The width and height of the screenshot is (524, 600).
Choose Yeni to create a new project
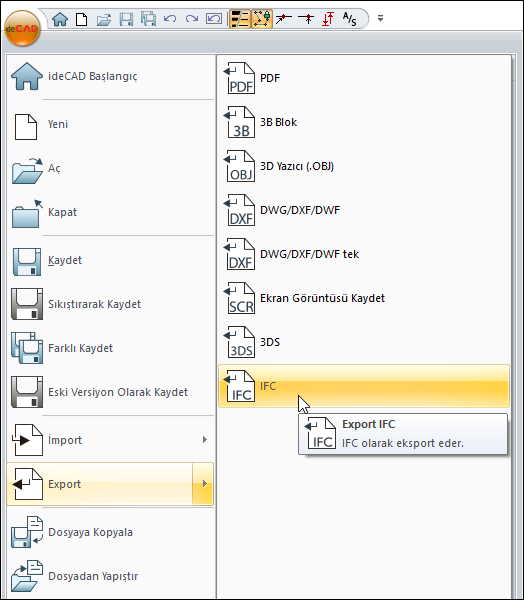110,124
